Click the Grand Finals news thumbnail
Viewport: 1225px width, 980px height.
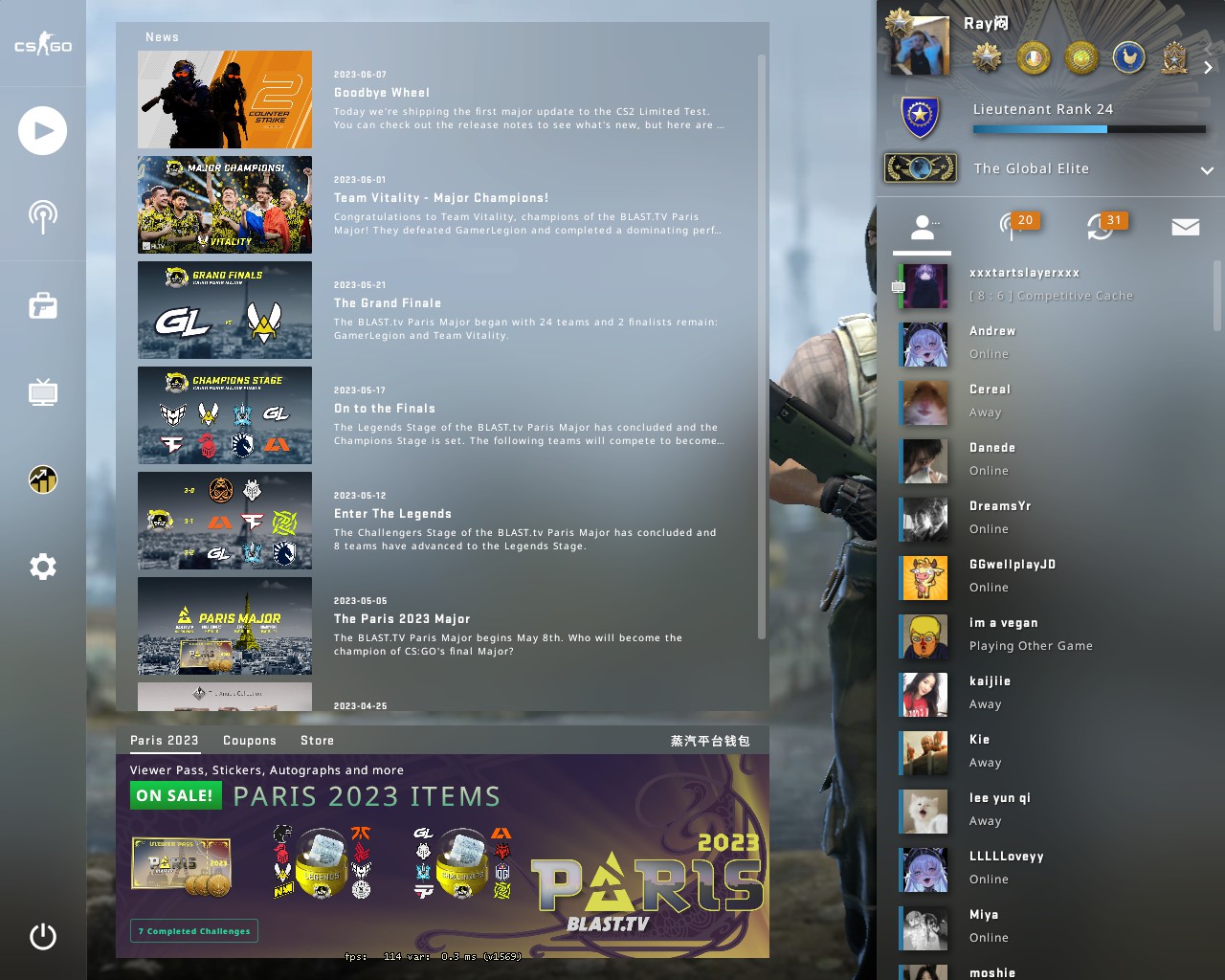click(x=225, y=310)
